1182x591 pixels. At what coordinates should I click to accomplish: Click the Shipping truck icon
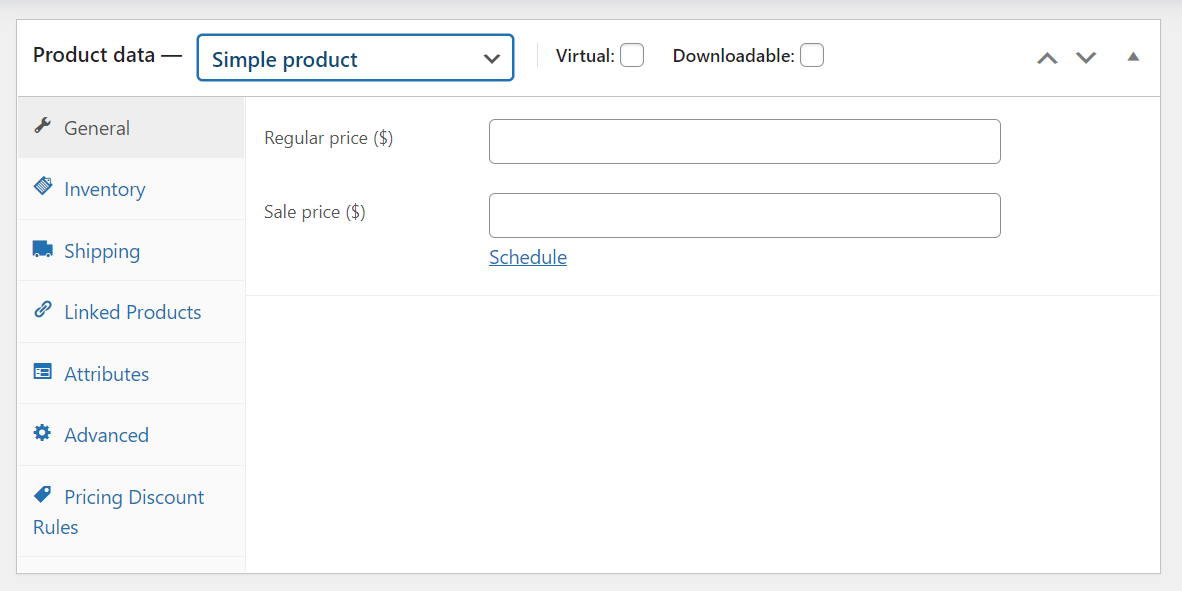click(42, 249)
